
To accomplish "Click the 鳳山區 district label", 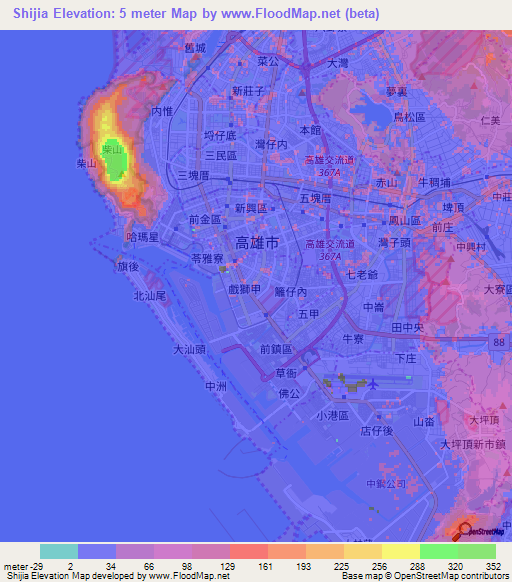I will click(405, 220).
